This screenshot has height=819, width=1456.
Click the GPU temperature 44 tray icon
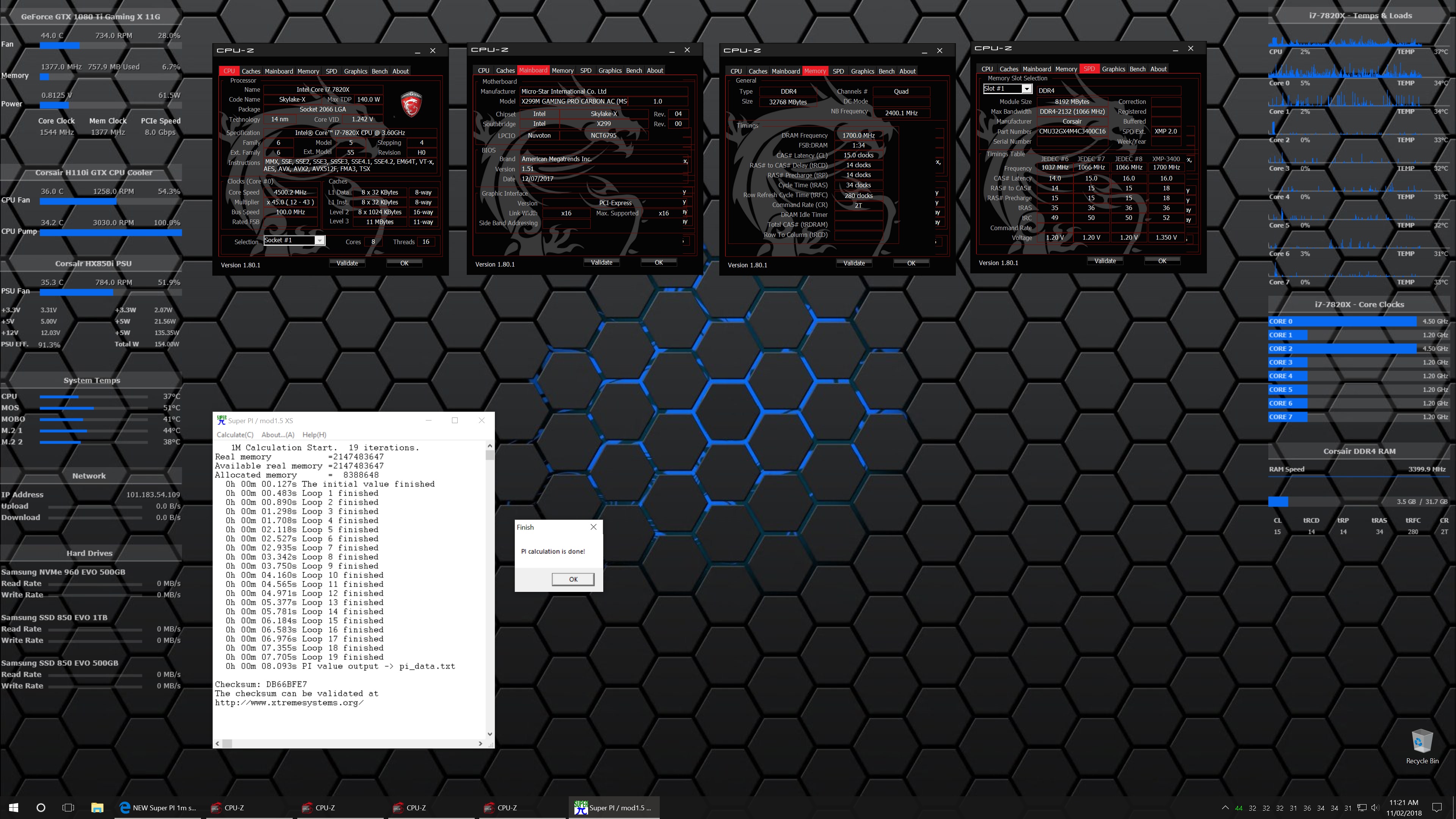[1238, 808]
